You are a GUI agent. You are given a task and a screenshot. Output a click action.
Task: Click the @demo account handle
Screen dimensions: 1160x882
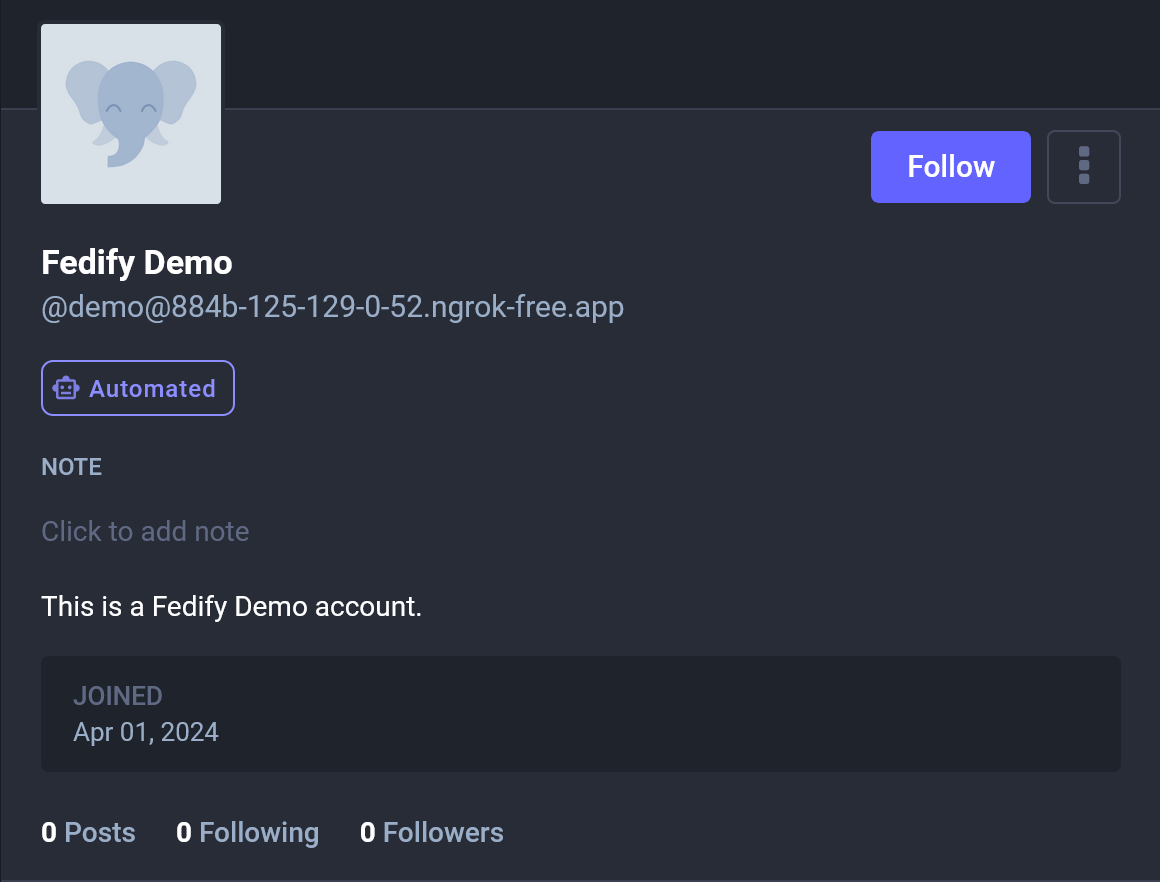[332, 307]
